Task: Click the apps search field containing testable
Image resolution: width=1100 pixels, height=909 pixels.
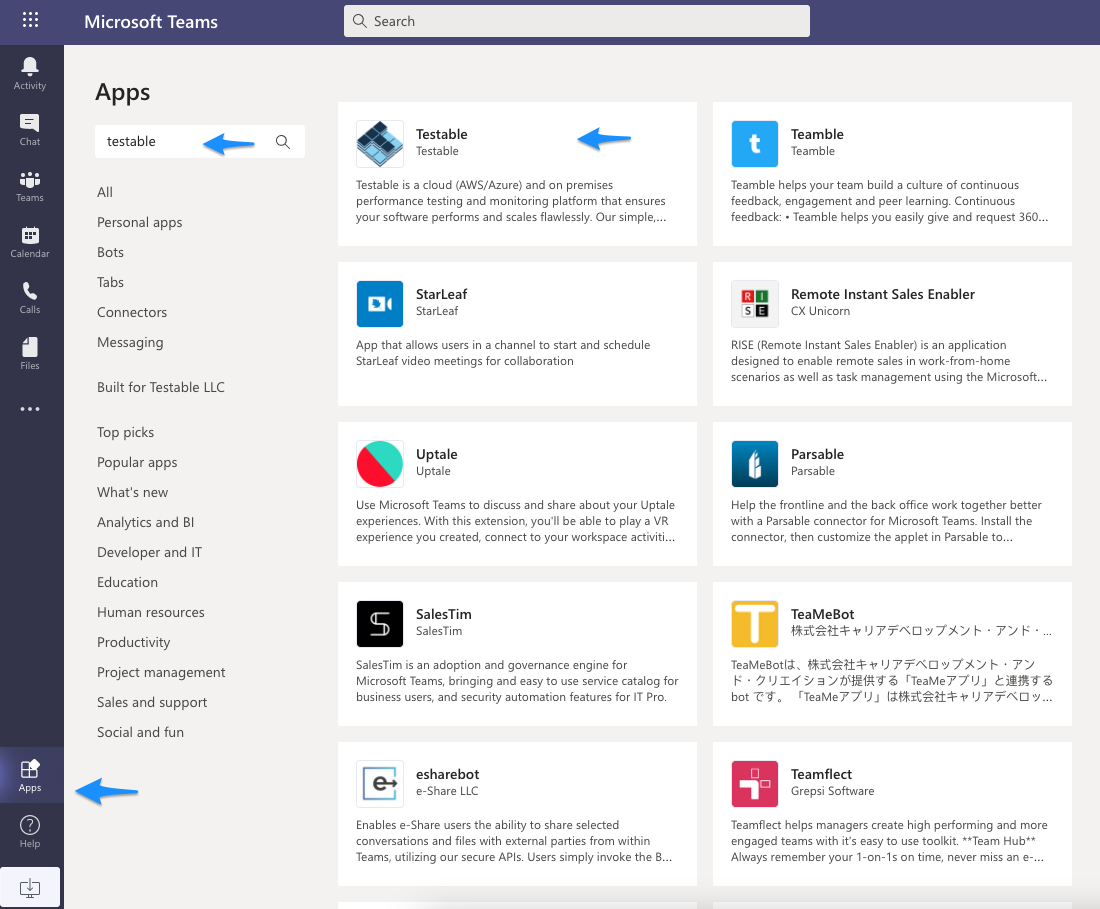Action: point(200,142)
